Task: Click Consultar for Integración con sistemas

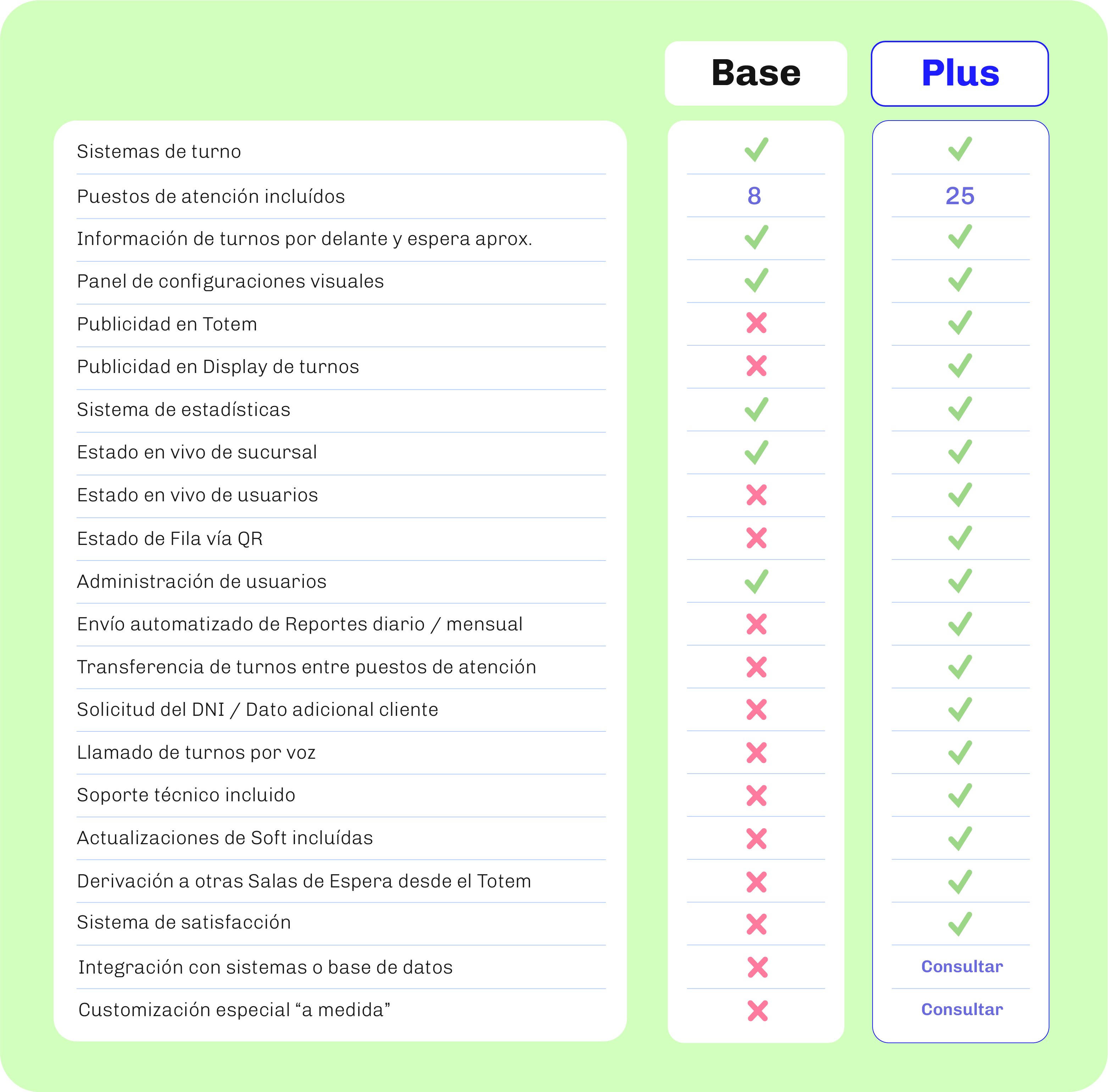Action: [962, 967]
